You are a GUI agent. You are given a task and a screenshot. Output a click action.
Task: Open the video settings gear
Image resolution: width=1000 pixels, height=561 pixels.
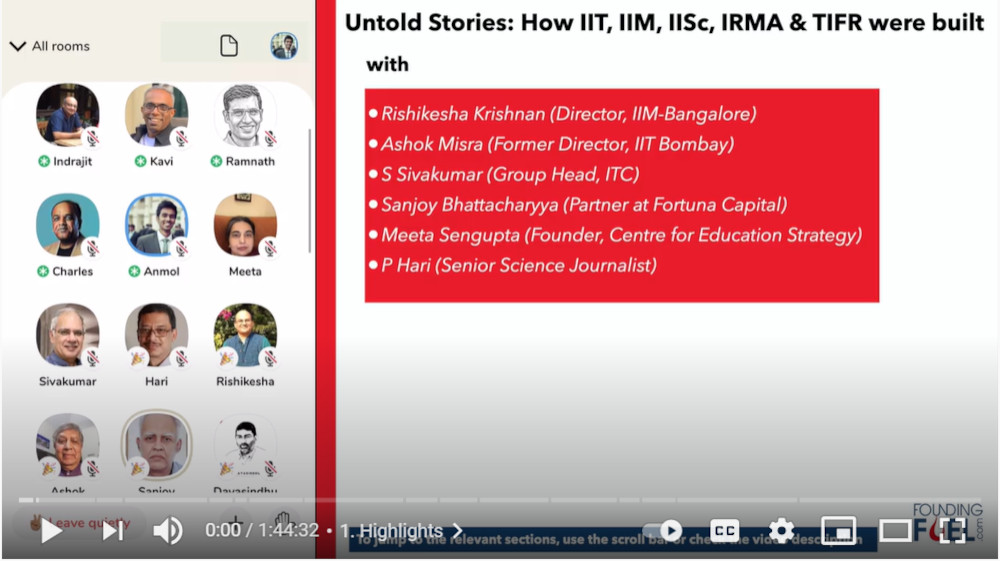click(x=781, y=530)
